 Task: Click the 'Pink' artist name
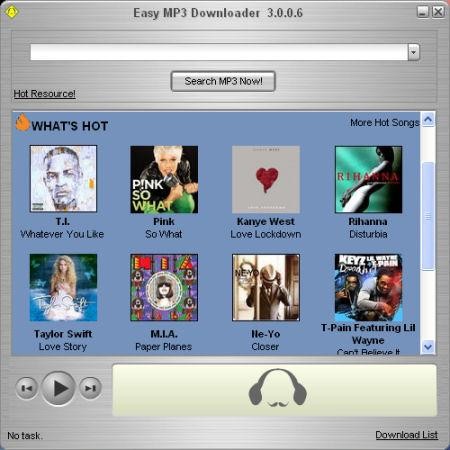[x=164, y=222]
